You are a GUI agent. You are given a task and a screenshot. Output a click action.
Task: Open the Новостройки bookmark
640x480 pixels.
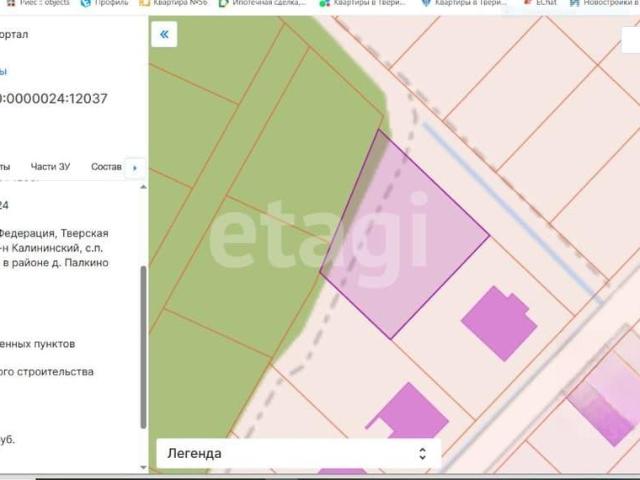(605, 3)
